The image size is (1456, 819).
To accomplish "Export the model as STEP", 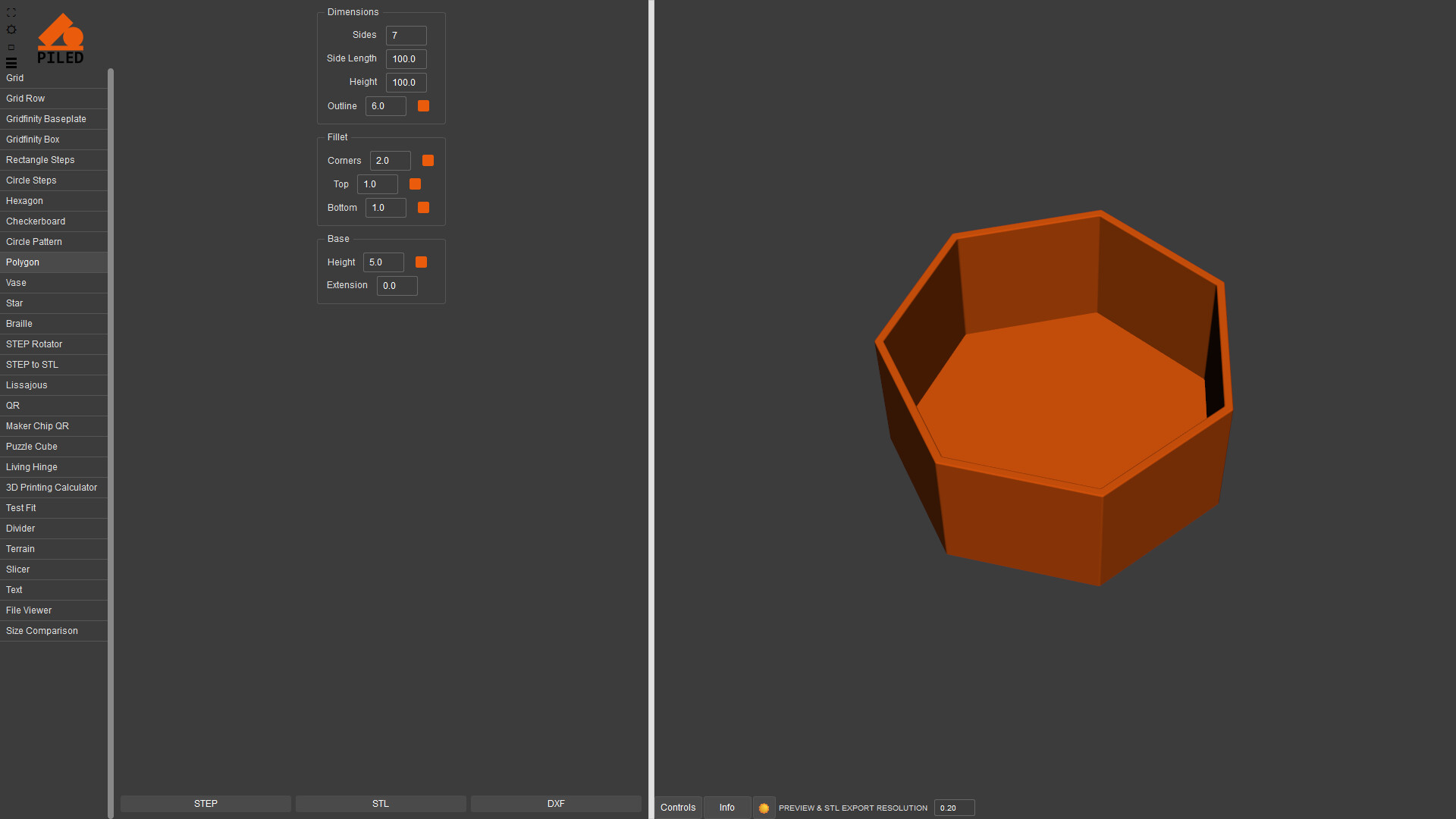I will 206,804.
